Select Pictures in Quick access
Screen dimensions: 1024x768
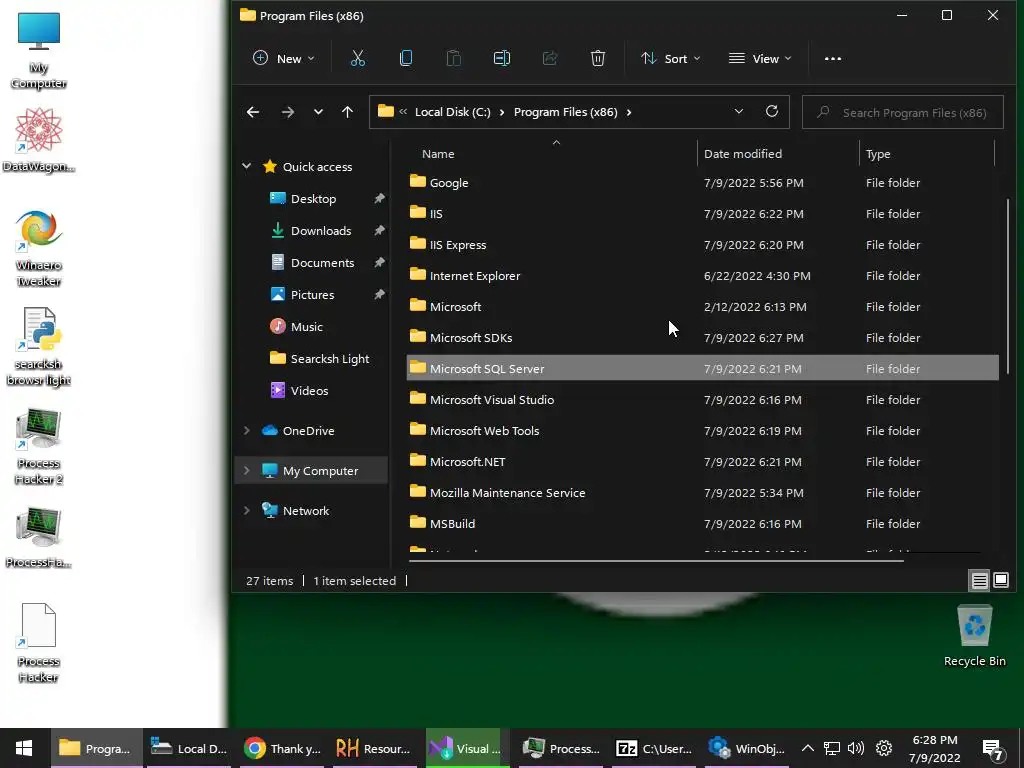[312, 295]
